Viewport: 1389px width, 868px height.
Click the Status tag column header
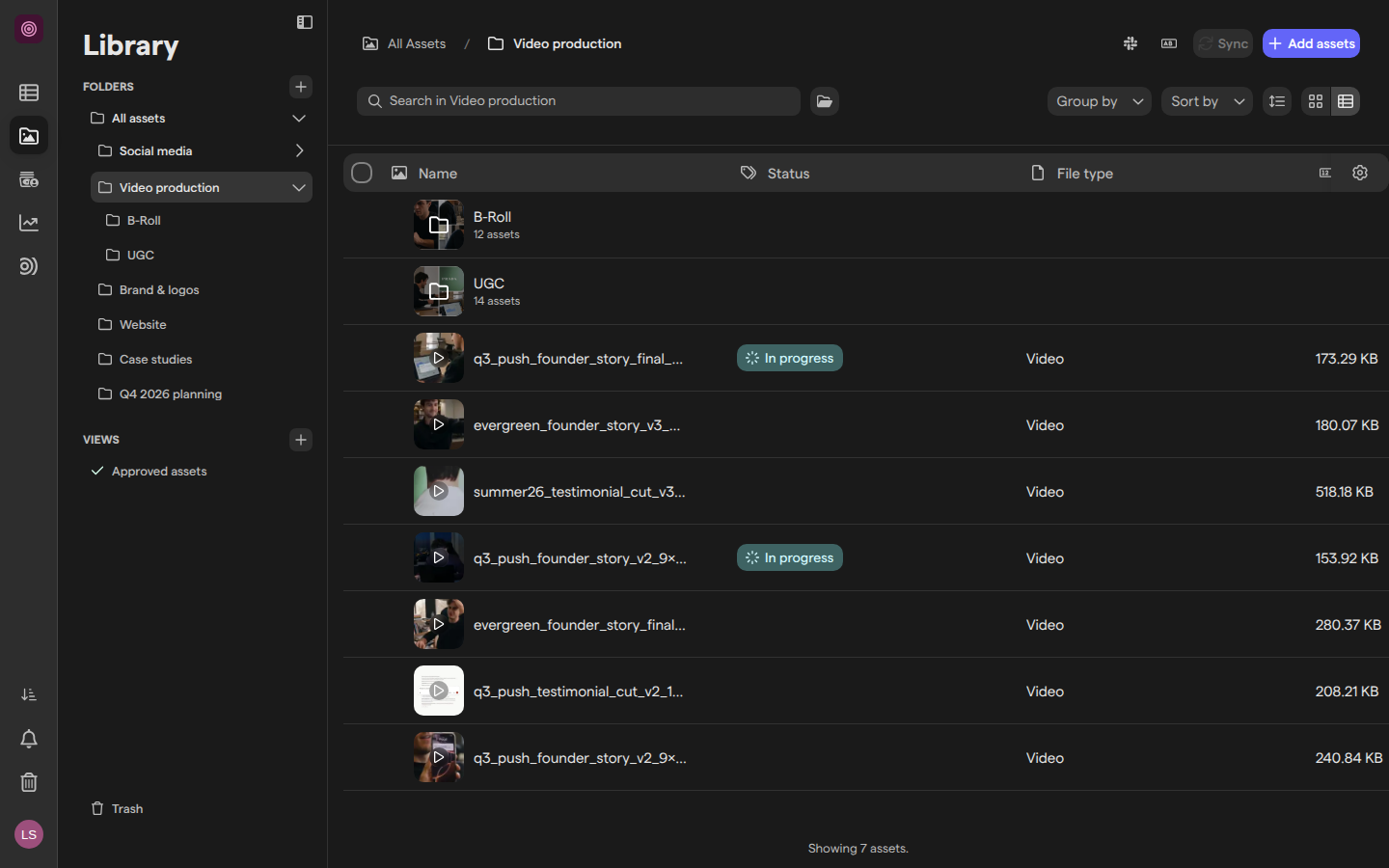click(776, 174)
